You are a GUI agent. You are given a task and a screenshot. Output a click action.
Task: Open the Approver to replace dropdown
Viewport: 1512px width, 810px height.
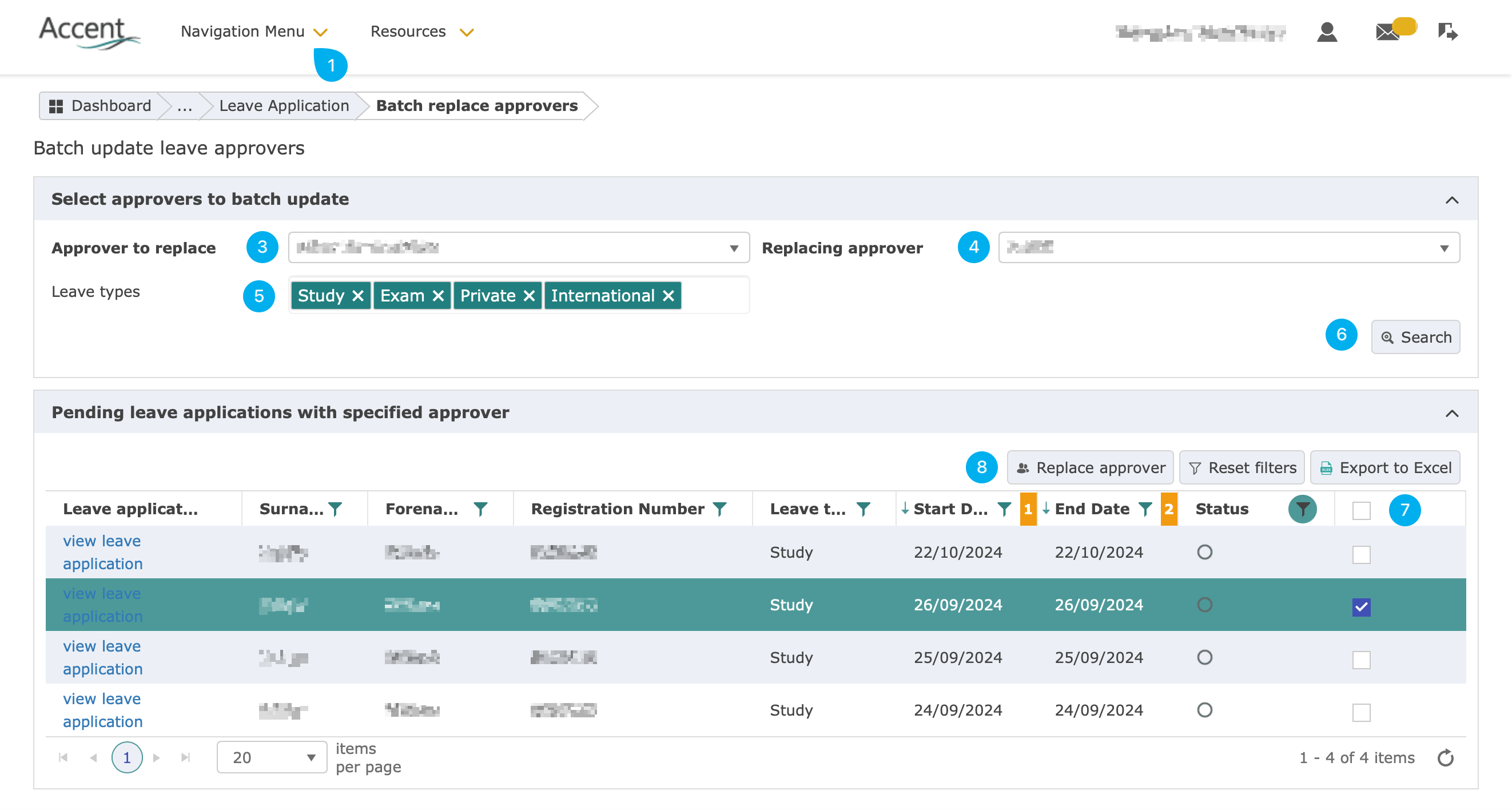click(519, 248)
